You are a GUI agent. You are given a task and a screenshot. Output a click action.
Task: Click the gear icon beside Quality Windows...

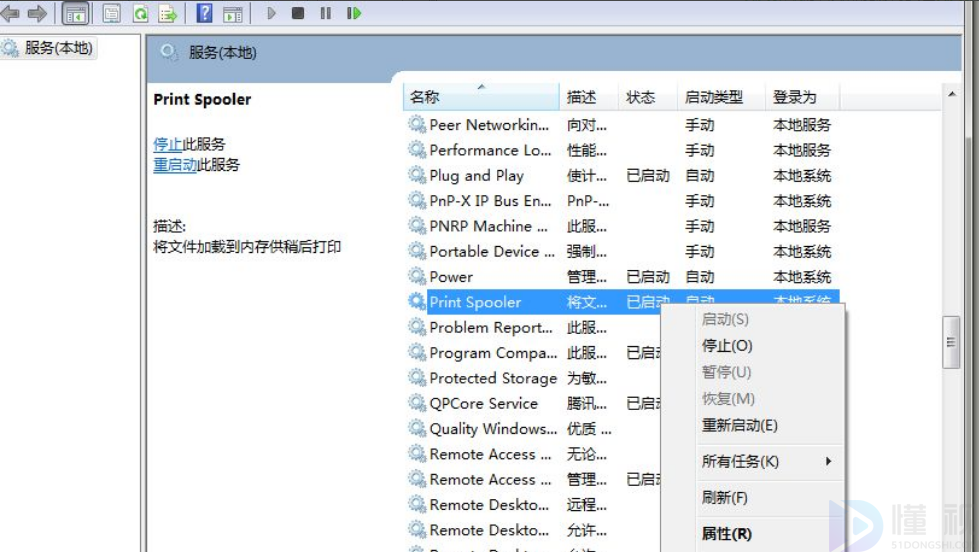click(x=416, y=428)
